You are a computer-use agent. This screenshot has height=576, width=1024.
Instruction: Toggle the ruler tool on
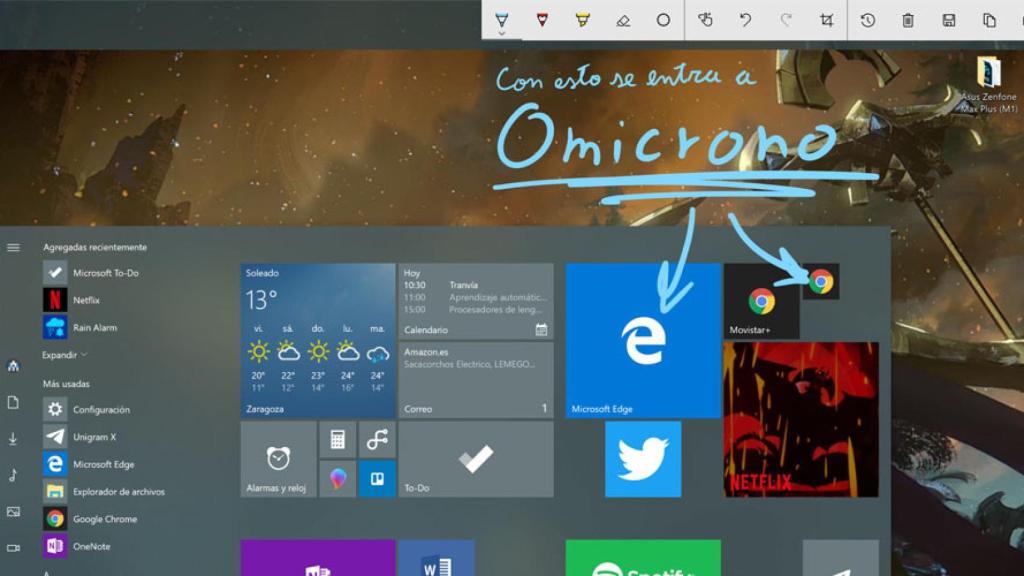click(663, 17)
